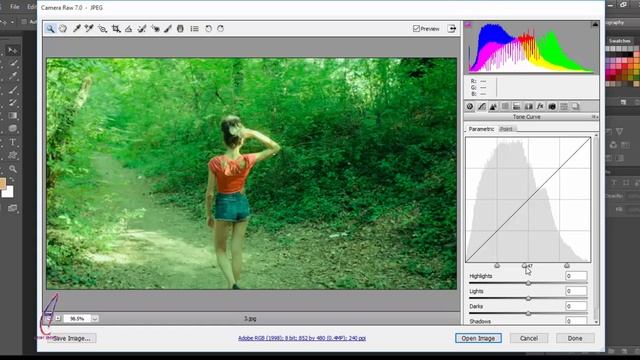Switch to the Point curve tab
Screen dimensions: 640x360
point(506,129)
